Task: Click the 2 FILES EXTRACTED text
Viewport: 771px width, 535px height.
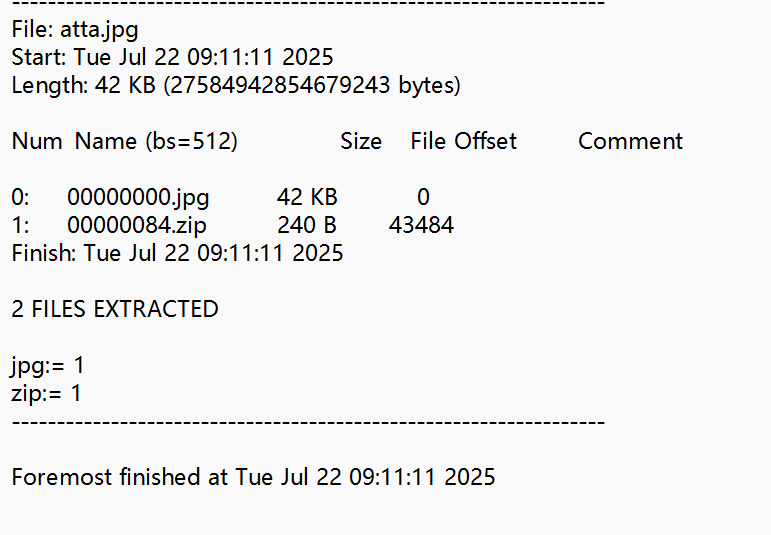Action: pyautogui.click(x=115, y=309)
